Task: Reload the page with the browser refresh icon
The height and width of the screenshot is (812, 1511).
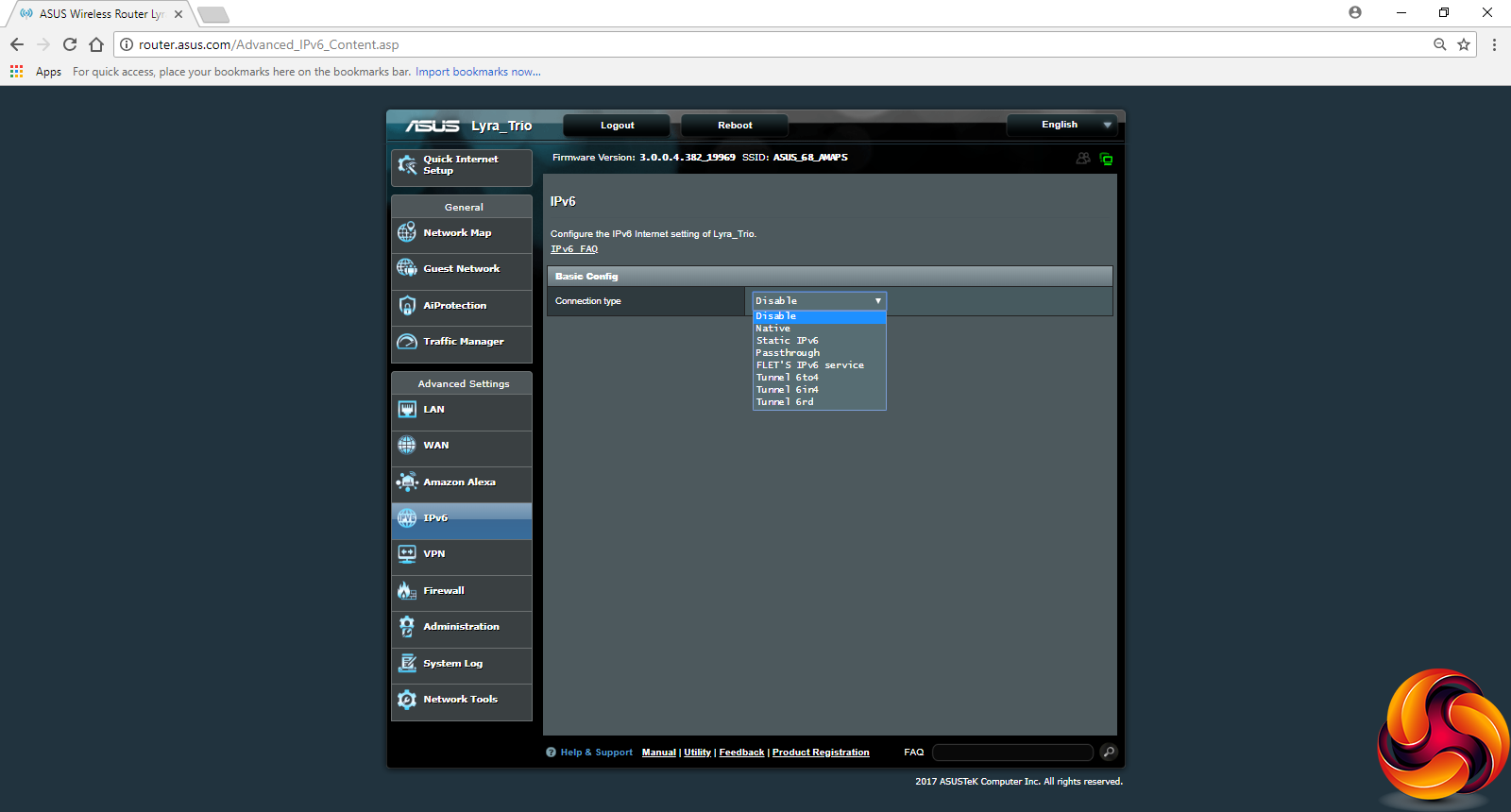Action: click(x=70, y=44)
